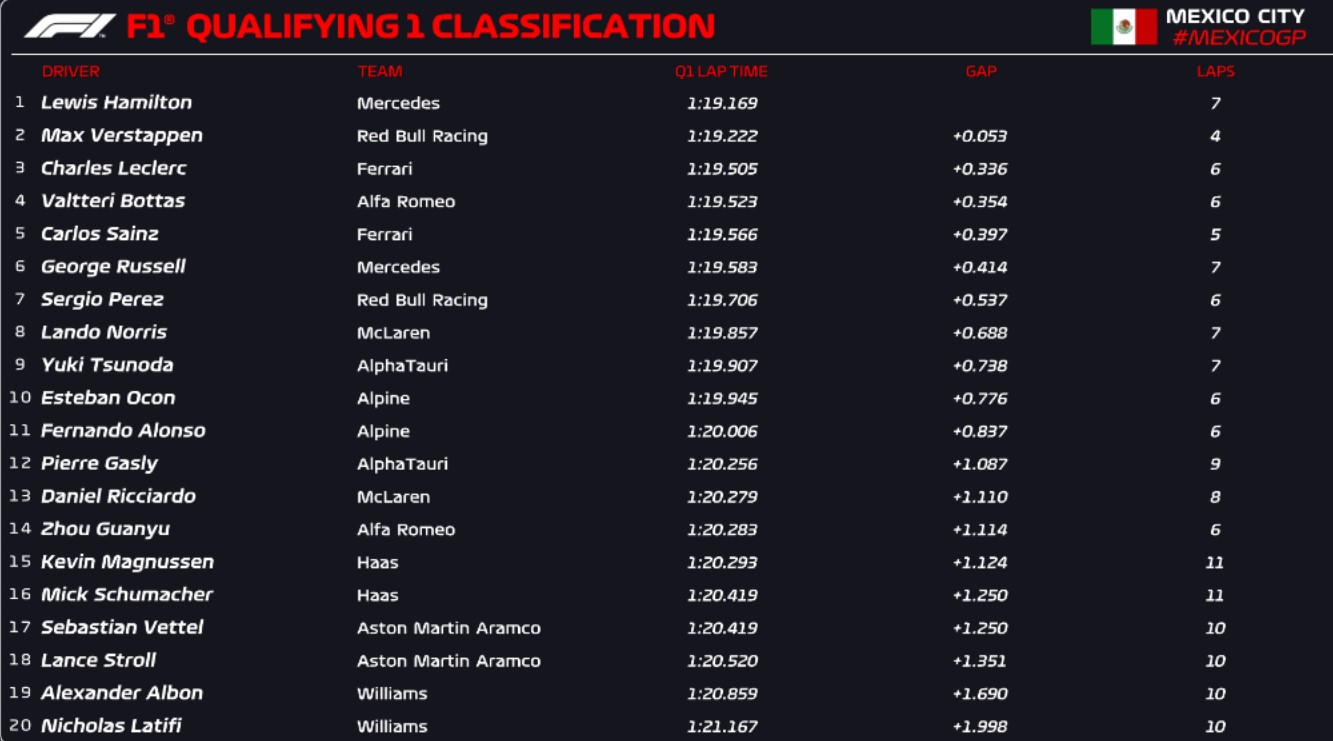This screenshot has width=1333, height=741.
Task: Click the F1 logo icon
Action: tap(69, 26)
